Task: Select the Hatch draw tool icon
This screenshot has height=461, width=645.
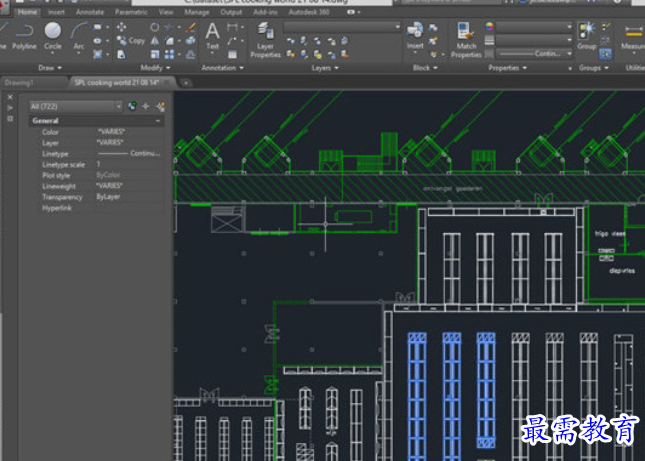Action: (x=97, y=54)
